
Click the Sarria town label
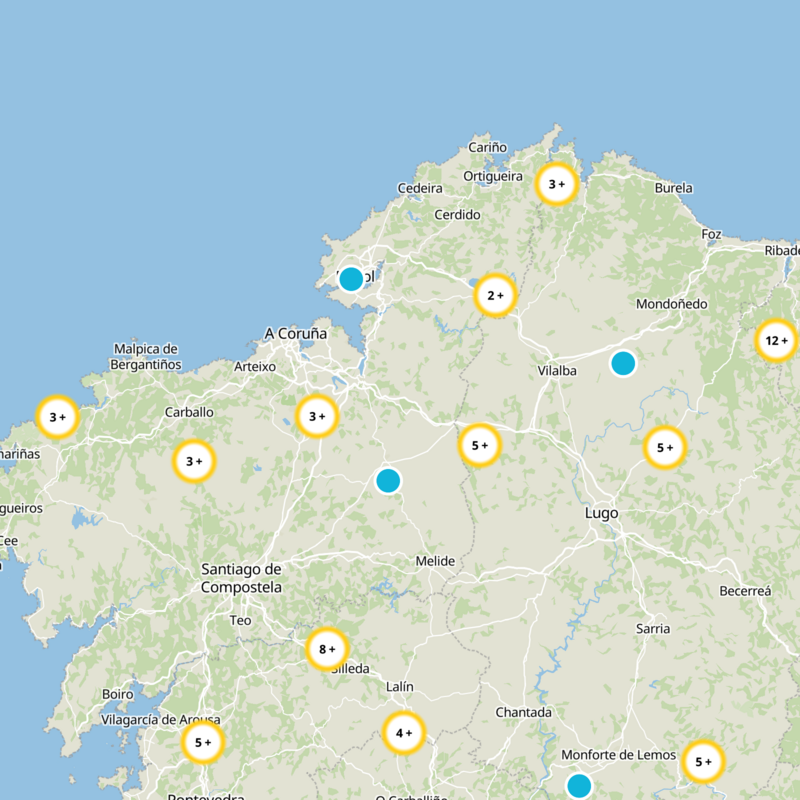(x=653, y=629)
